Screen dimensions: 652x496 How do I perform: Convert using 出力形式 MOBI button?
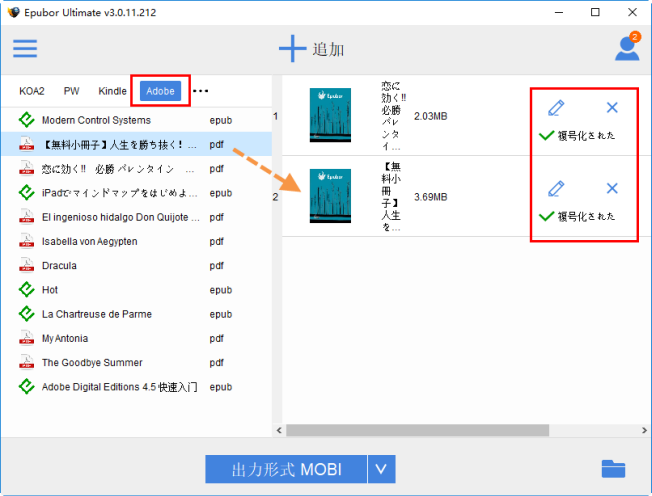pyautogui.click(x=286, y=469)
